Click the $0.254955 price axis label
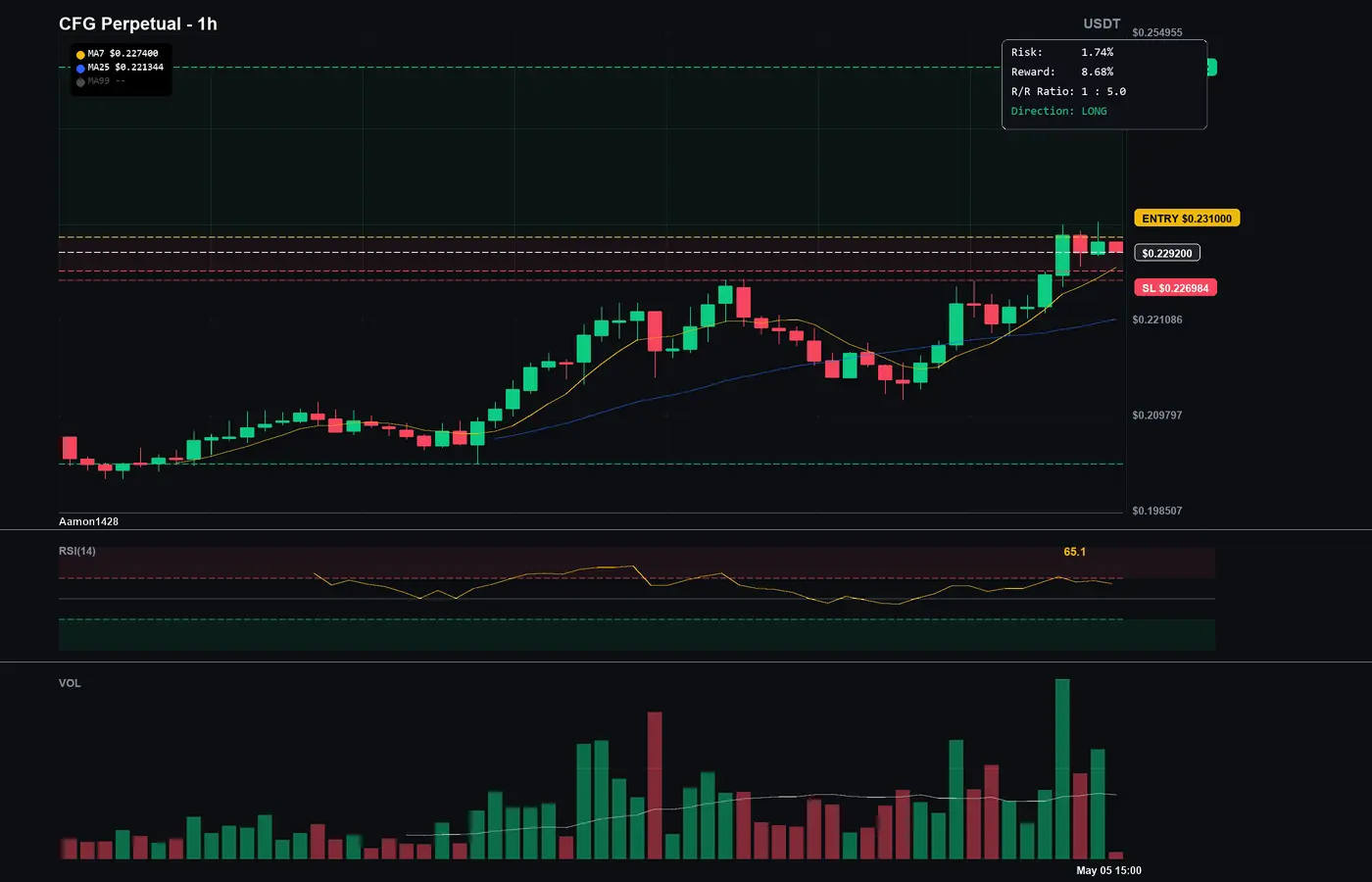Viewport: 1372px width, 882px height. tap(1157, 32)
